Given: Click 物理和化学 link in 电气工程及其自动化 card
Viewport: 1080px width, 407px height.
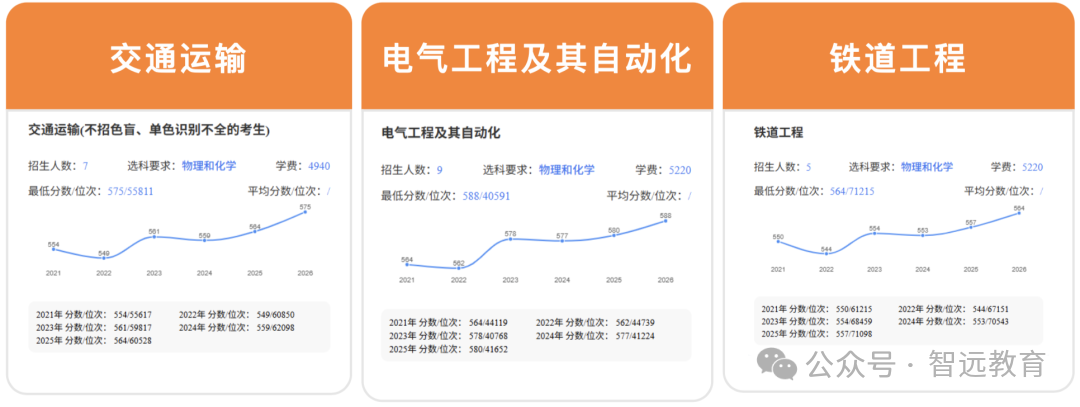Looking at the screenshot, I should point(566,170).
